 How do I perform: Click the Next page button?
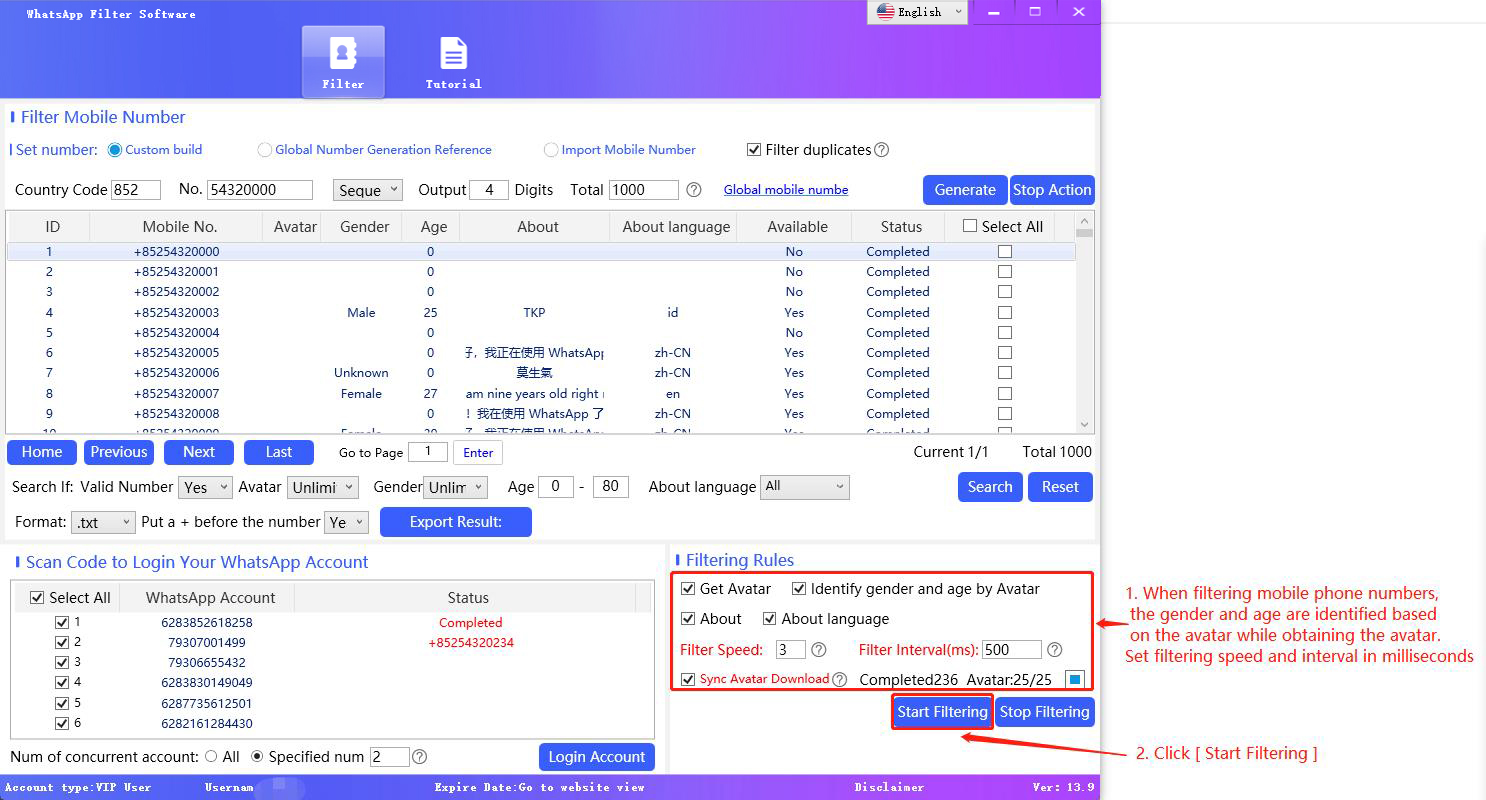click(x=199, y=452)
